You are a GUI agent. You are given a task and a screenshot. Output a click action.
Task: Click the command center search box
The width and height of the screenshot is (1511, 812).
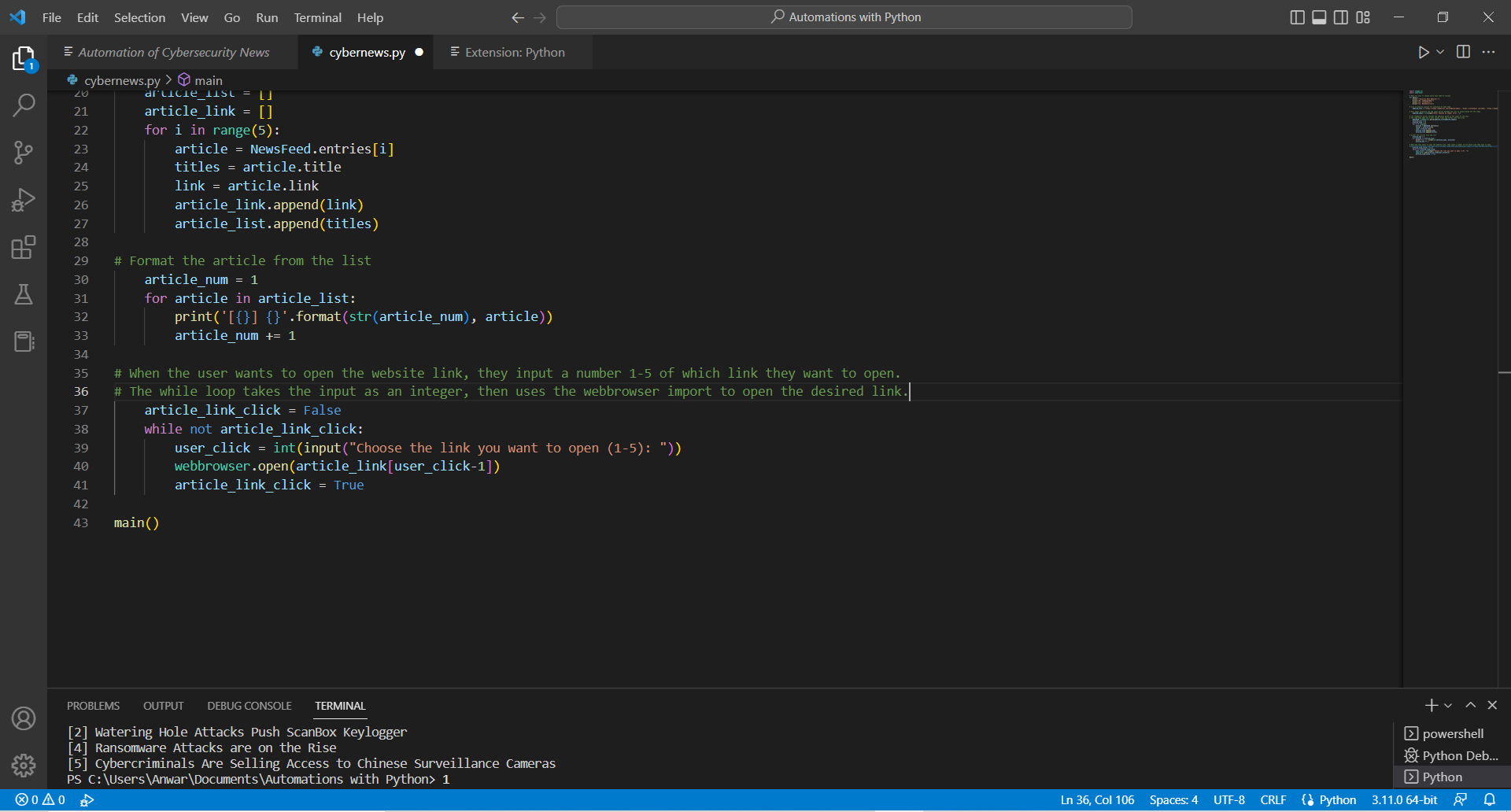(x=844, y=17)
